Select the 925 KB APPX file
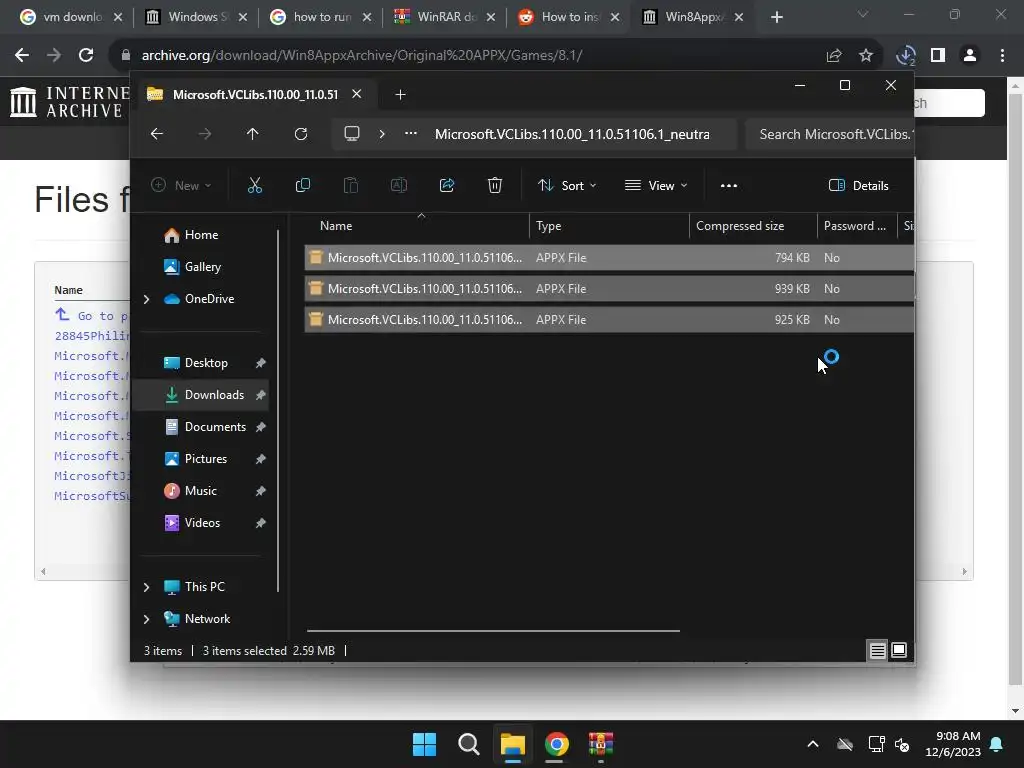 click(x=609, y=320)
